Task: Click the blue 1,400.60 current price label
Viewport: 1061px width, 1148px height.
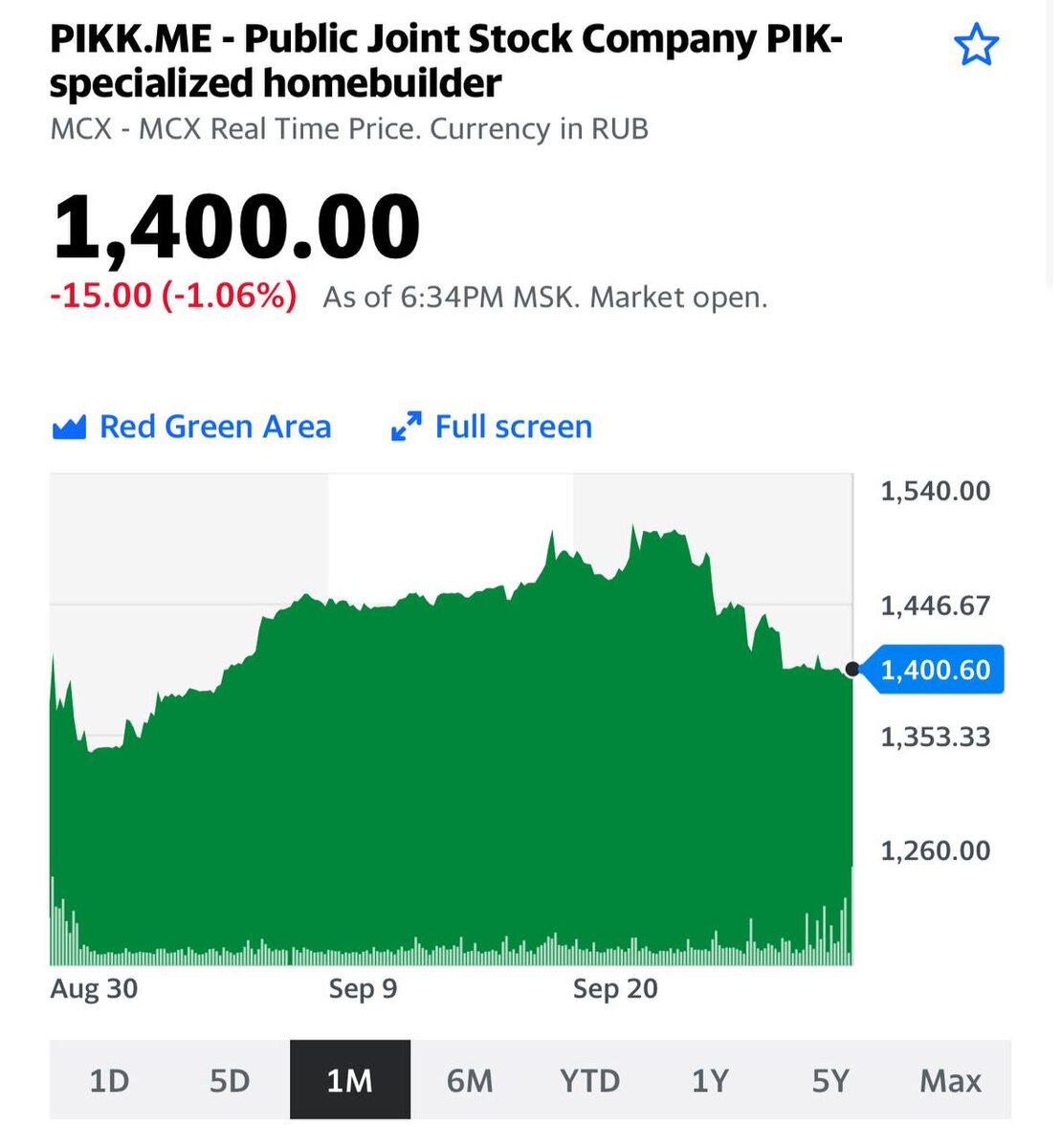Action: click(932, 670)
